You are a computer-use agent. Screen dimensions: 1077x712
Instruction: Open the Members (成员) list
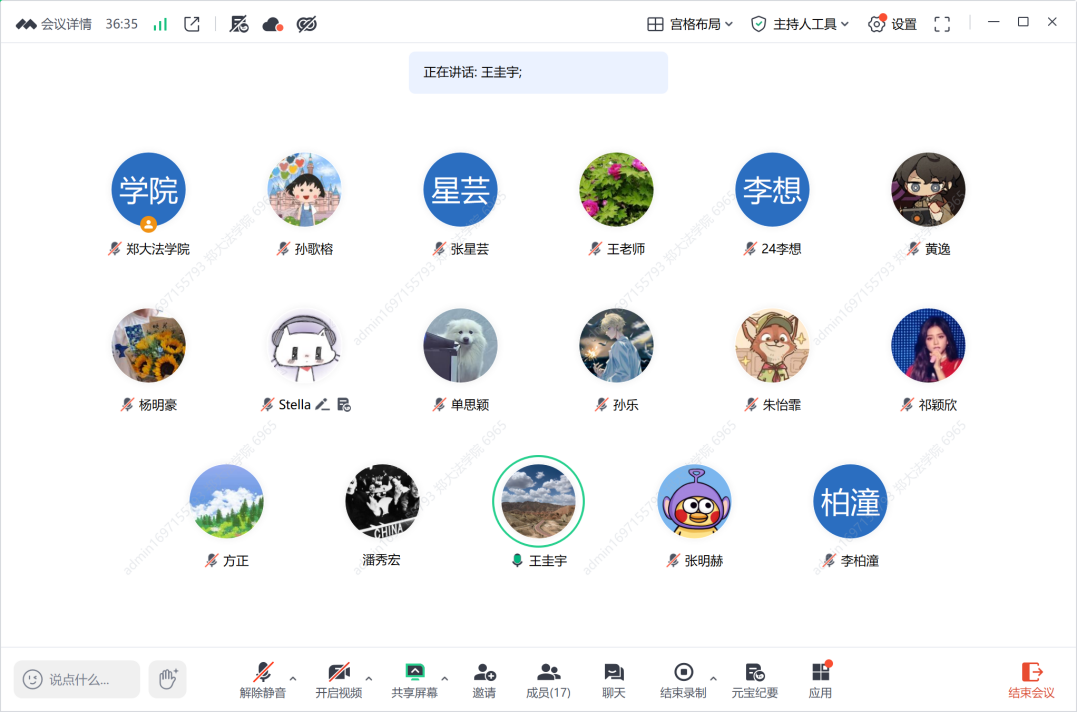pyautogui.click(x=548, y=680)
